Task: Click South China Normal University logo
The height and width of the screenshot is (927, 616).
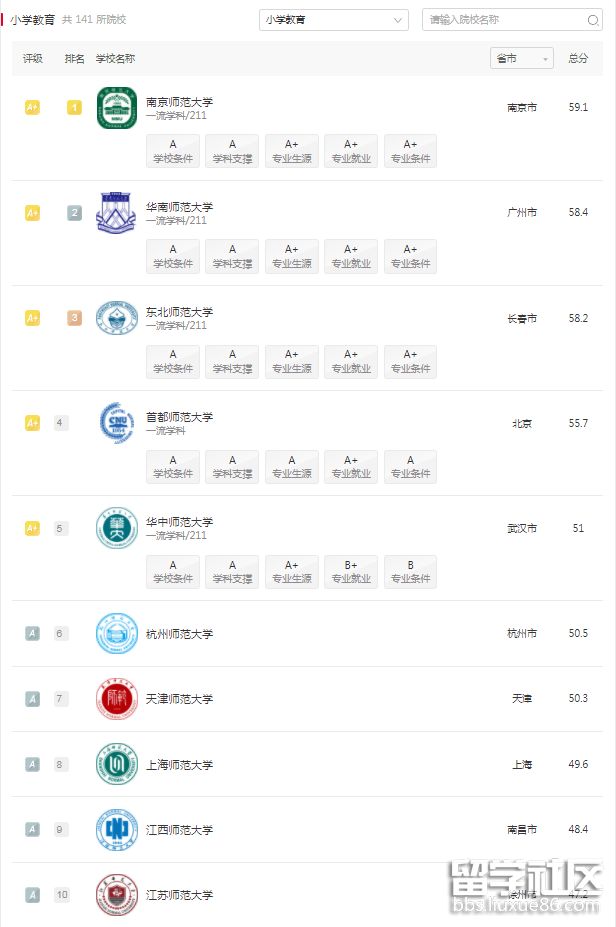Action: point(116,213)
